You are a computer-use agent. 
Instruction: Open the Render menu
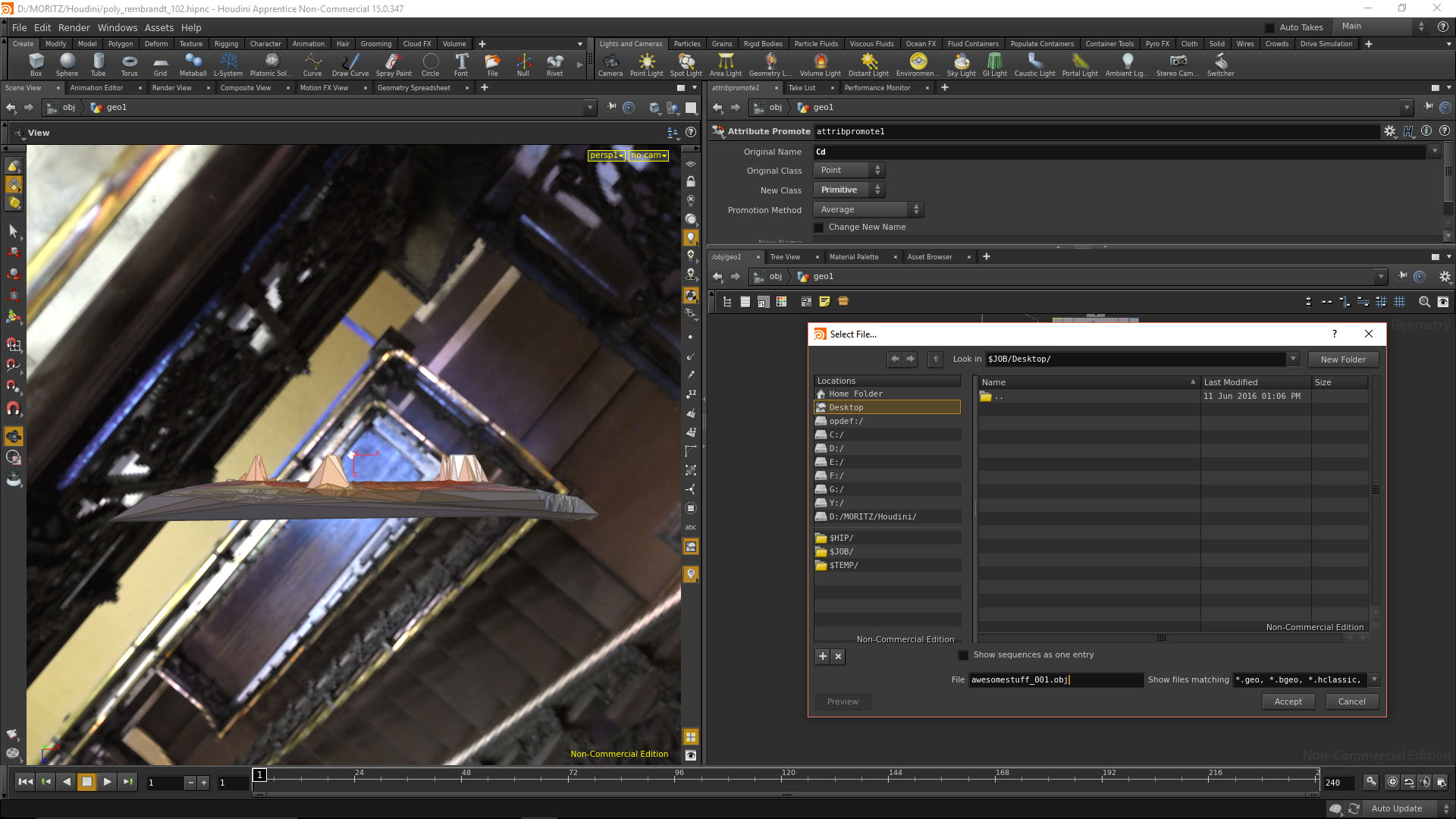pyautogui.click(x=74, y=28)
